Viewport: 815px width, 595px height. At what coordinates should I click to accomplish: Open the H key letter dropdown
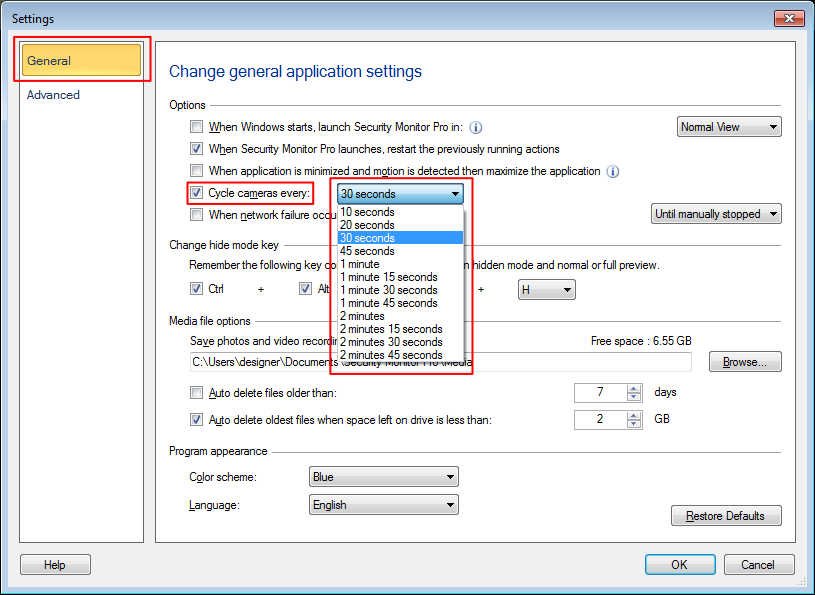[546, 289]
